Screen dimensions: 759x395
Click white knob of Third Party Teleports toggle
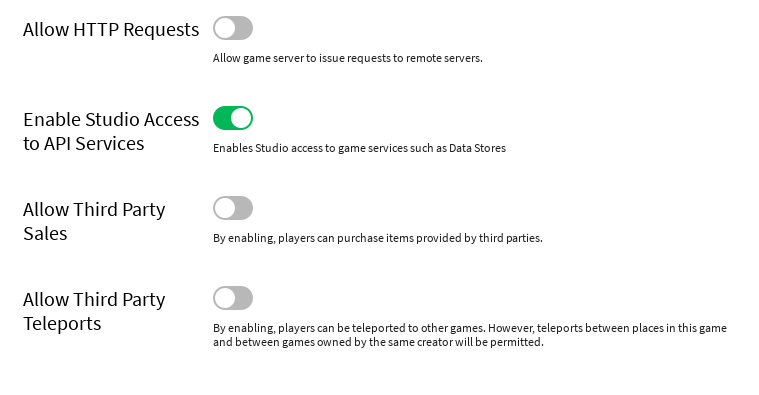pyautogui.click(x=225, y=298)
